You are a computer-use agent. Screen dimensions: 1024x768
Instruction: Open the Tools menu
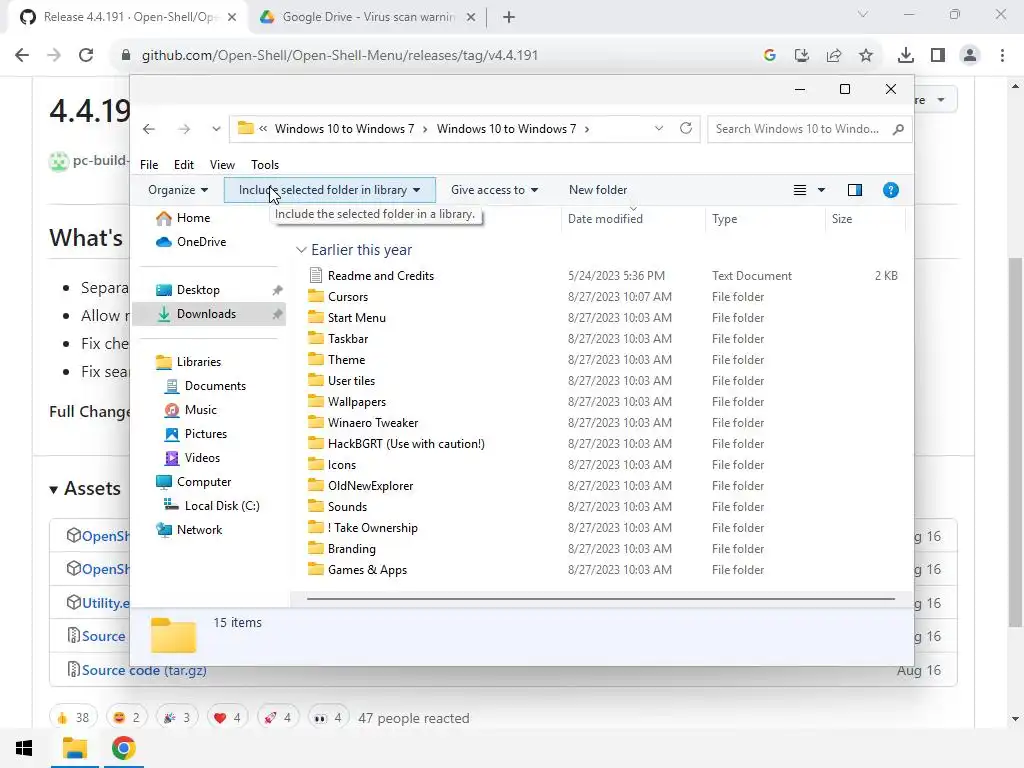click(x=264, y=165)
